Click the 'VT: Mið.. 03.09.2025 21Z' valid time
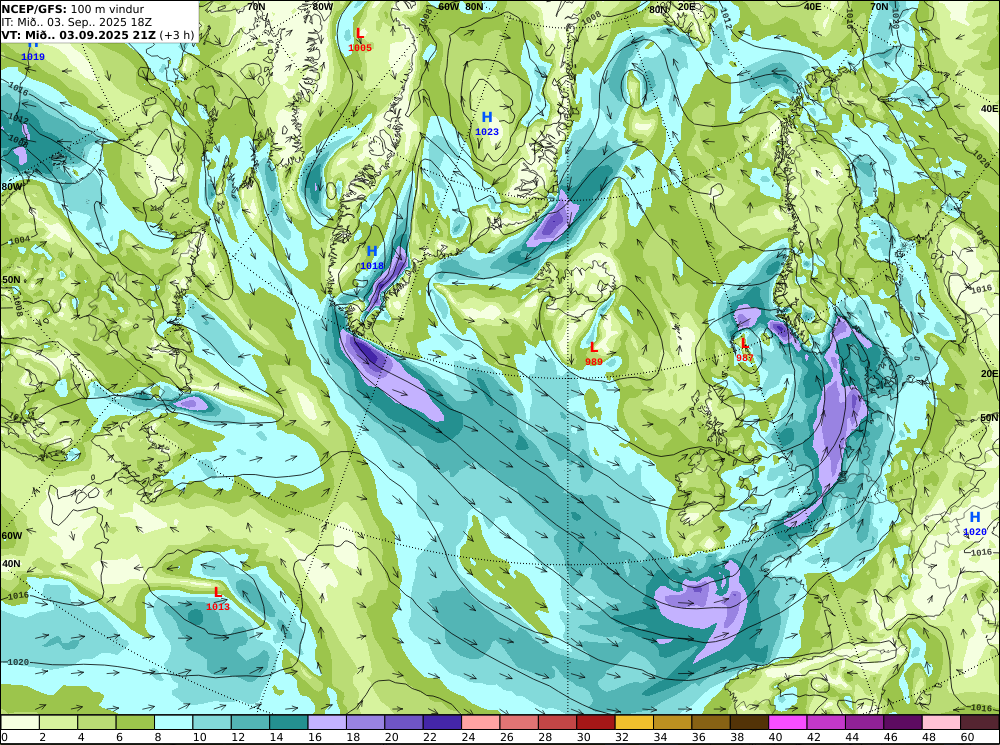Screen dimensions: 1000x745 coord(78,35)
